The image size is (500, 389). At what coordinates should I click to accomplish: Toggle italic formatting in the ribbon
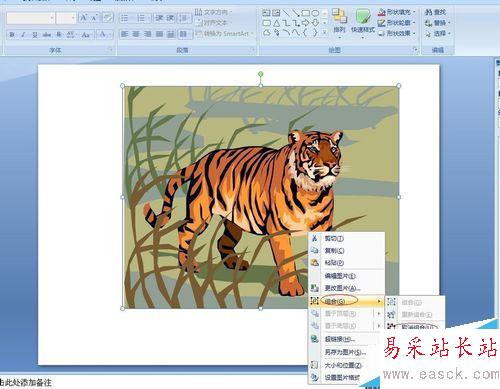pyautogui.click(x=23, y=35)
